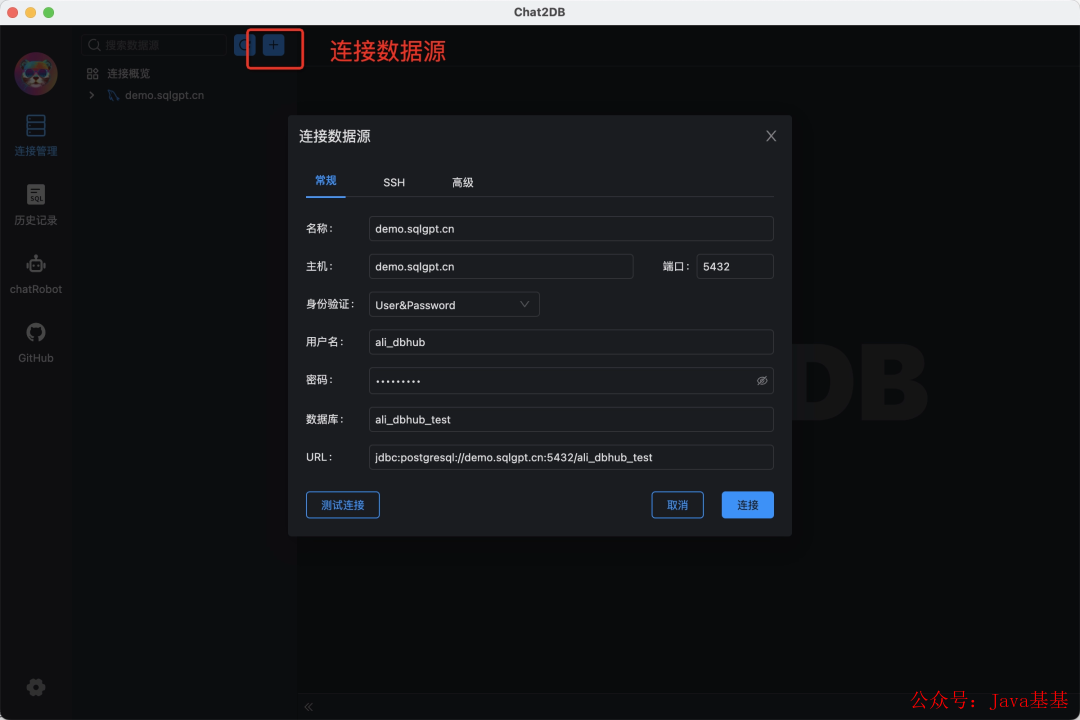
Task: Click the blue 连接 button
Action: pyautogui.click(x=747, y=505)
